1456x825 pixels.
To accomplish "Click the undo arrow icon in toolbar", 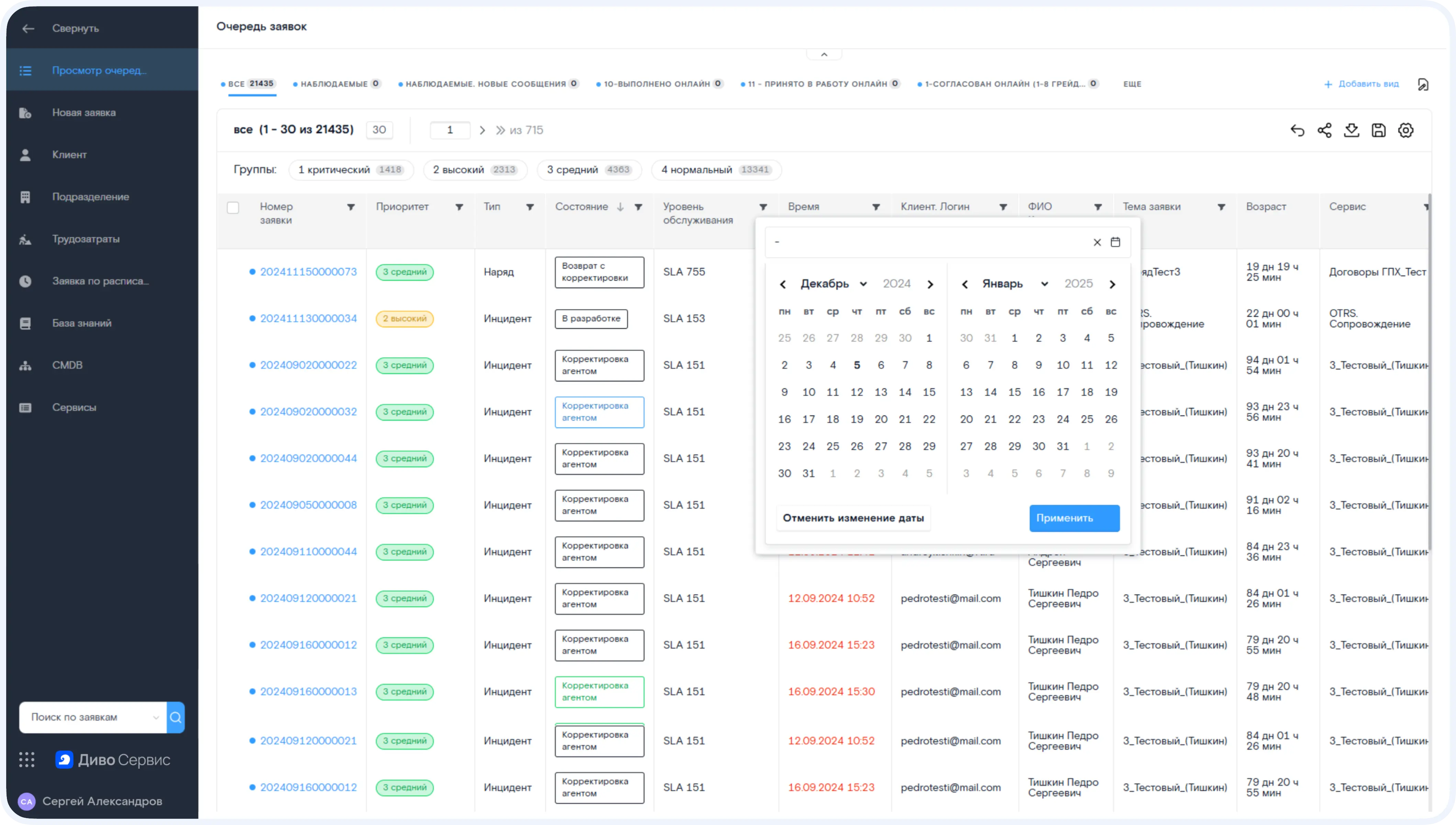I will (x=1297, y=130).
